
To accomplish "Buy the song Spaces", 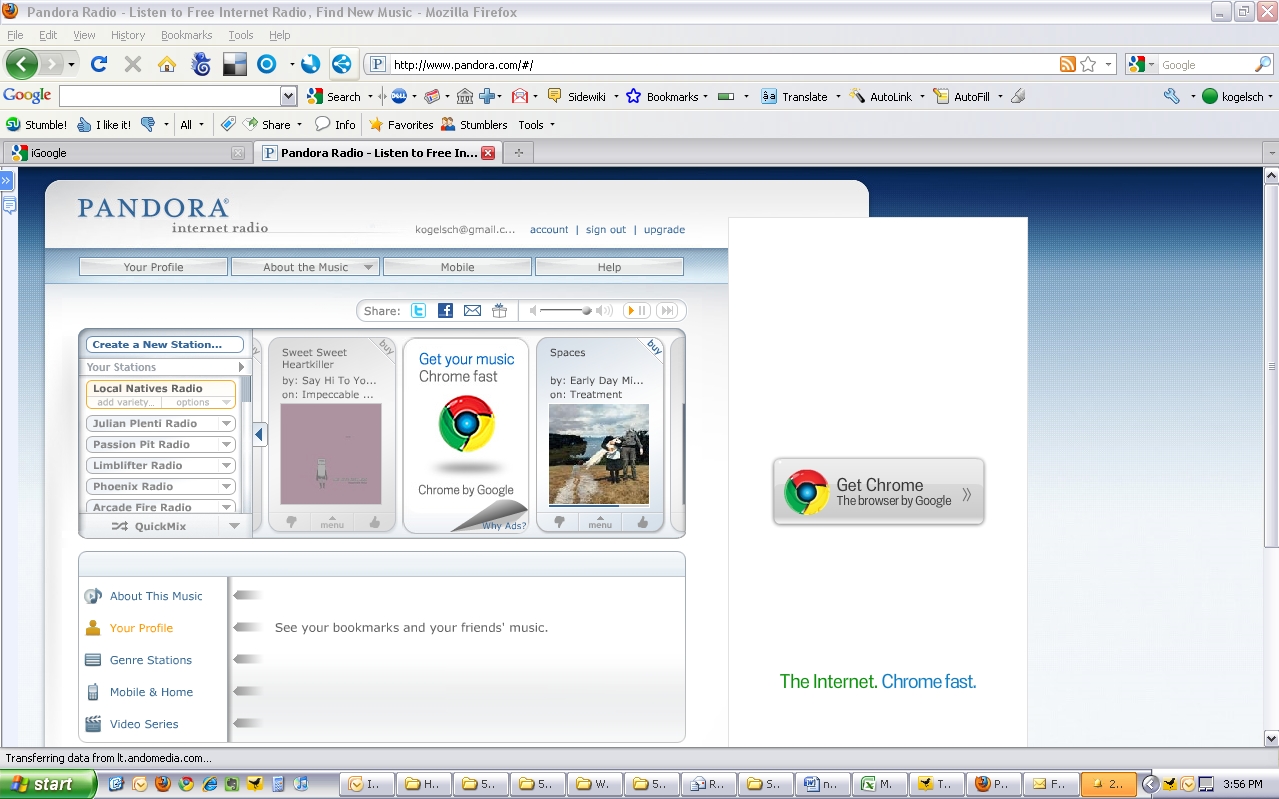I will pyautogui.click(x=654, y=347).
